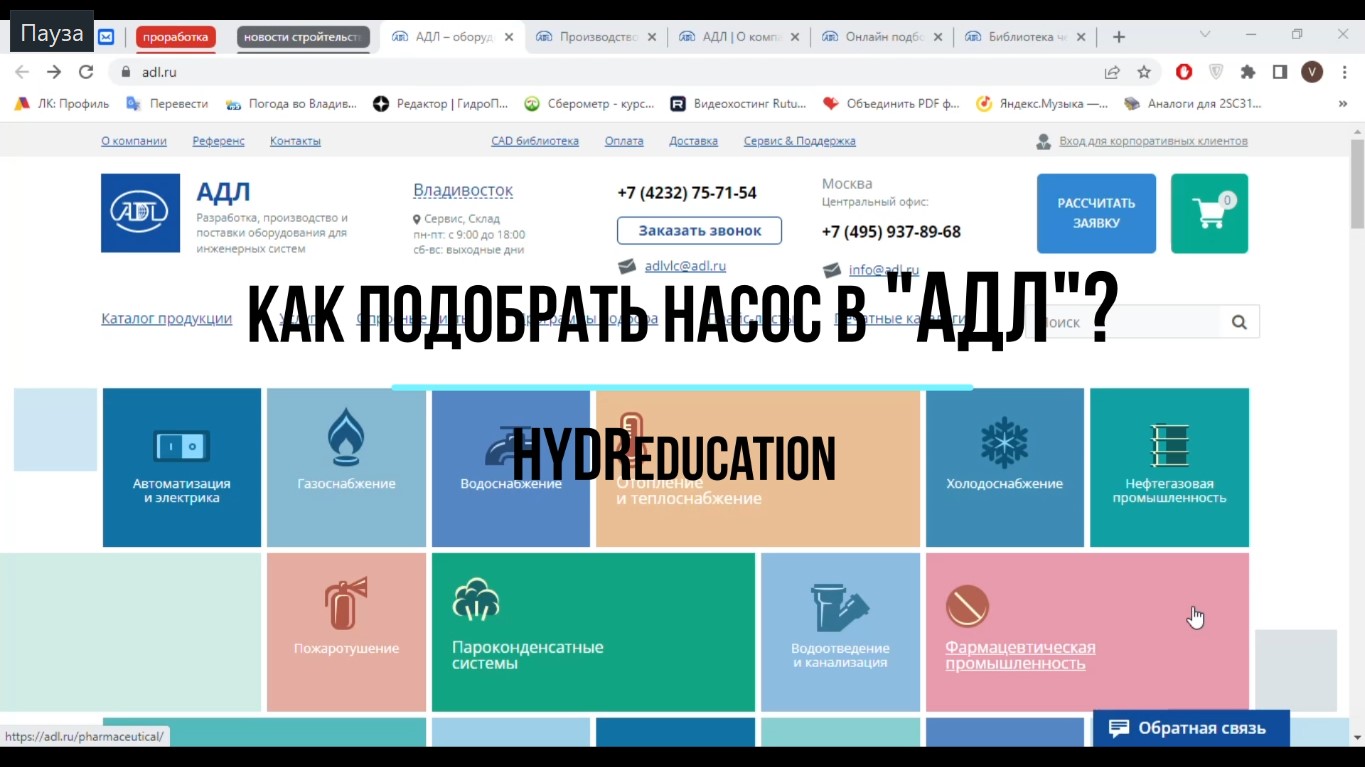Switch to the проработка tab group
This screenshot has width=1365, height=767.
[175, 37]
